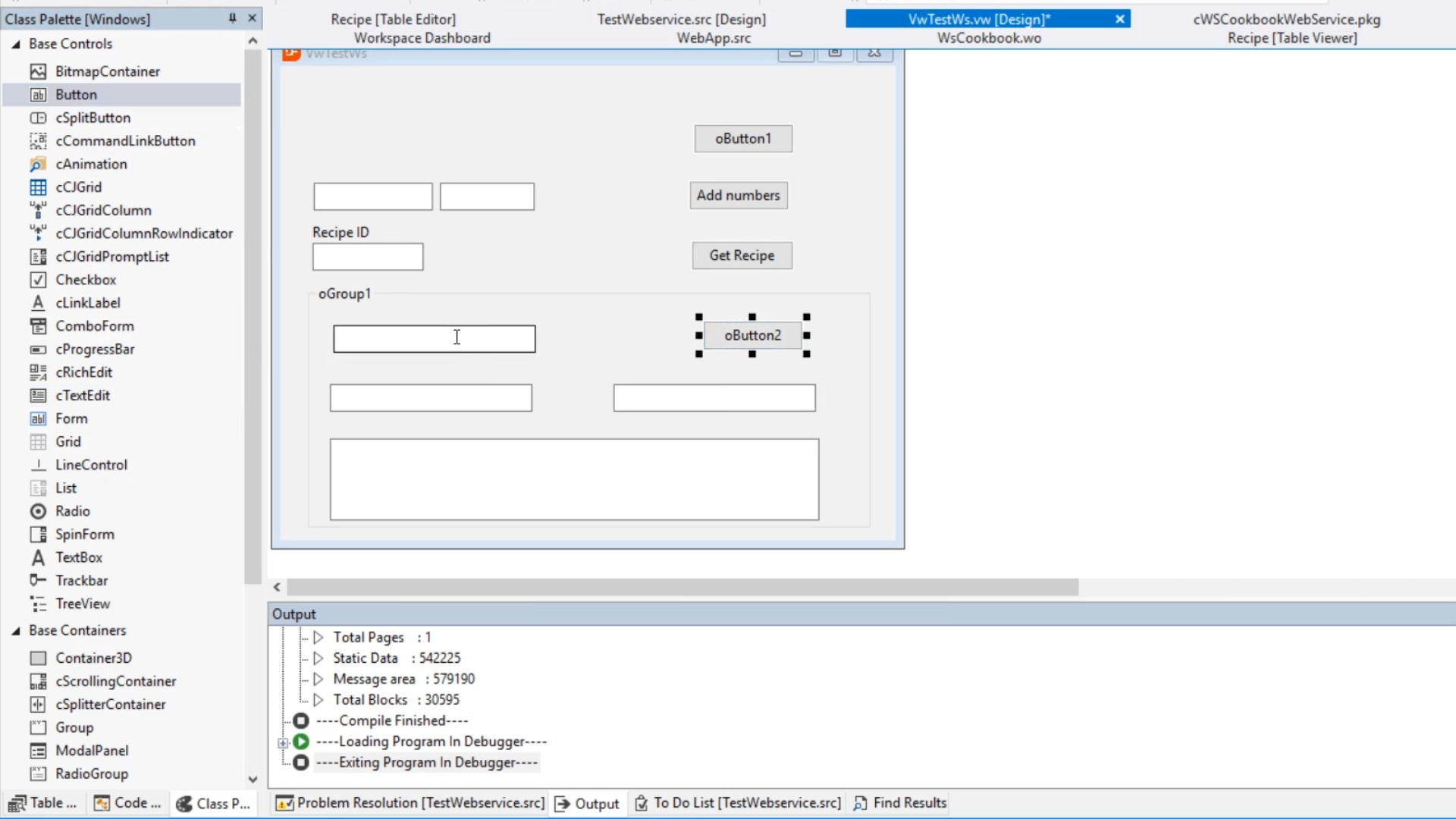Collapse the Base Containers section
Image resolution: width=1456 pixels, height=819 pixels.
16,631
